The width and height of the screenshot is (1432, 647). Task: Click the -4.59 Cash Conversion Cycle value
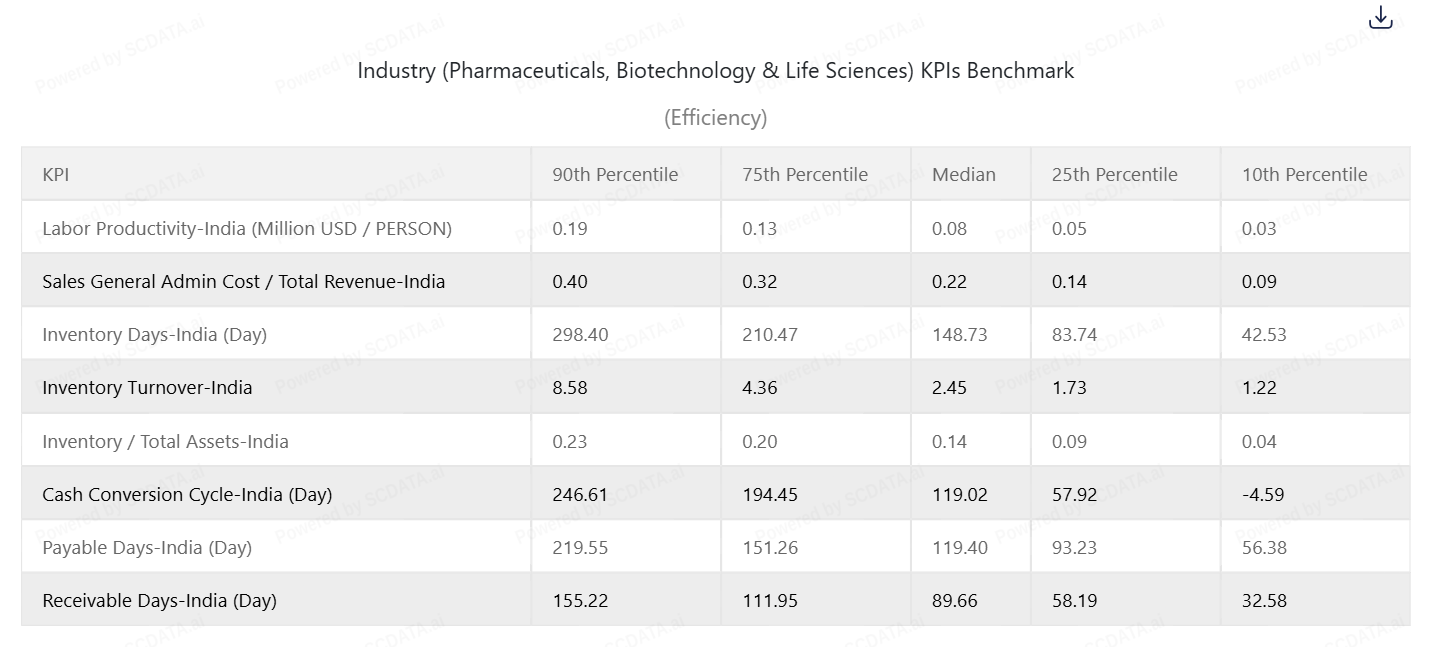1263,495
